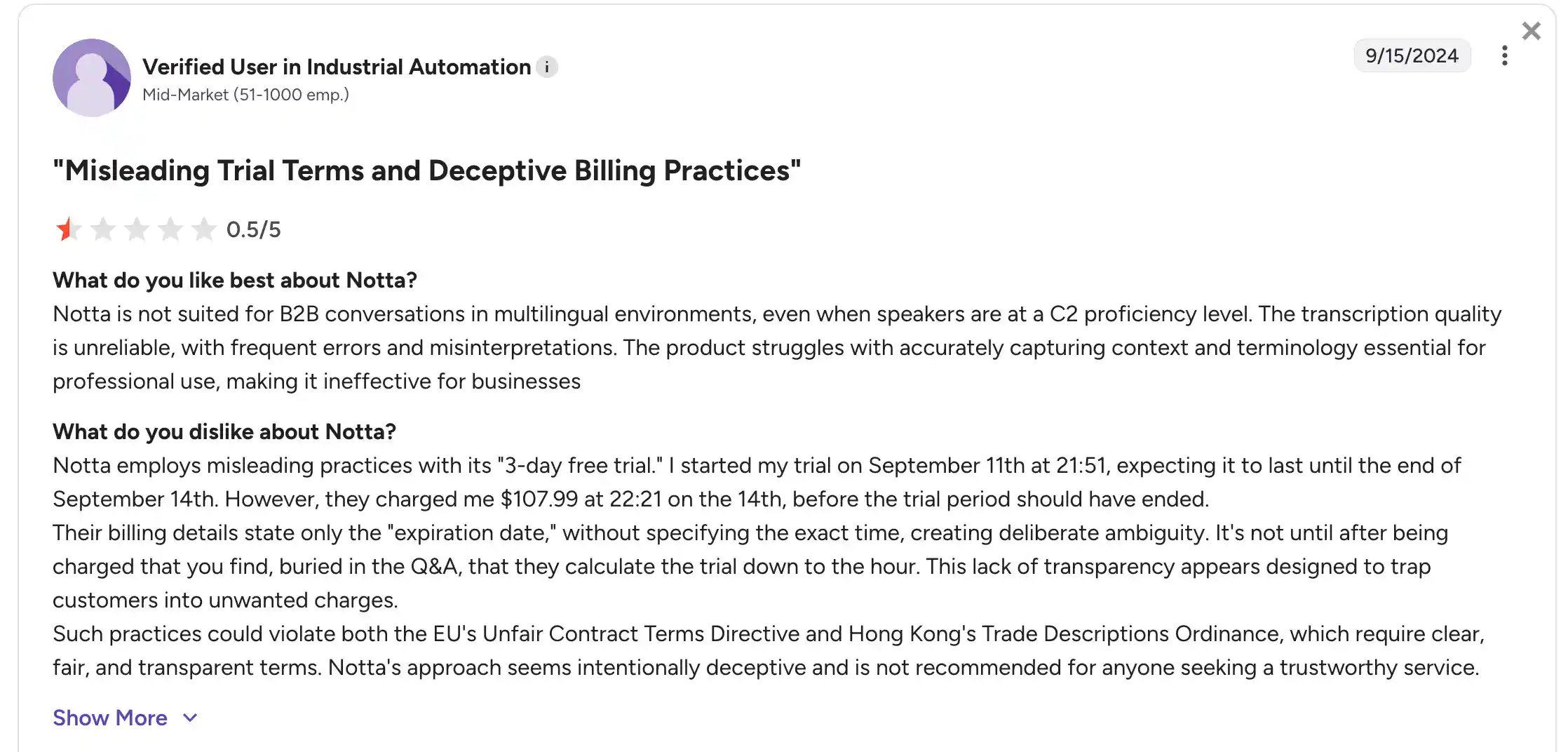Click the What do you dislike heading
The image size is (1568, 752).
coord(225,431)
